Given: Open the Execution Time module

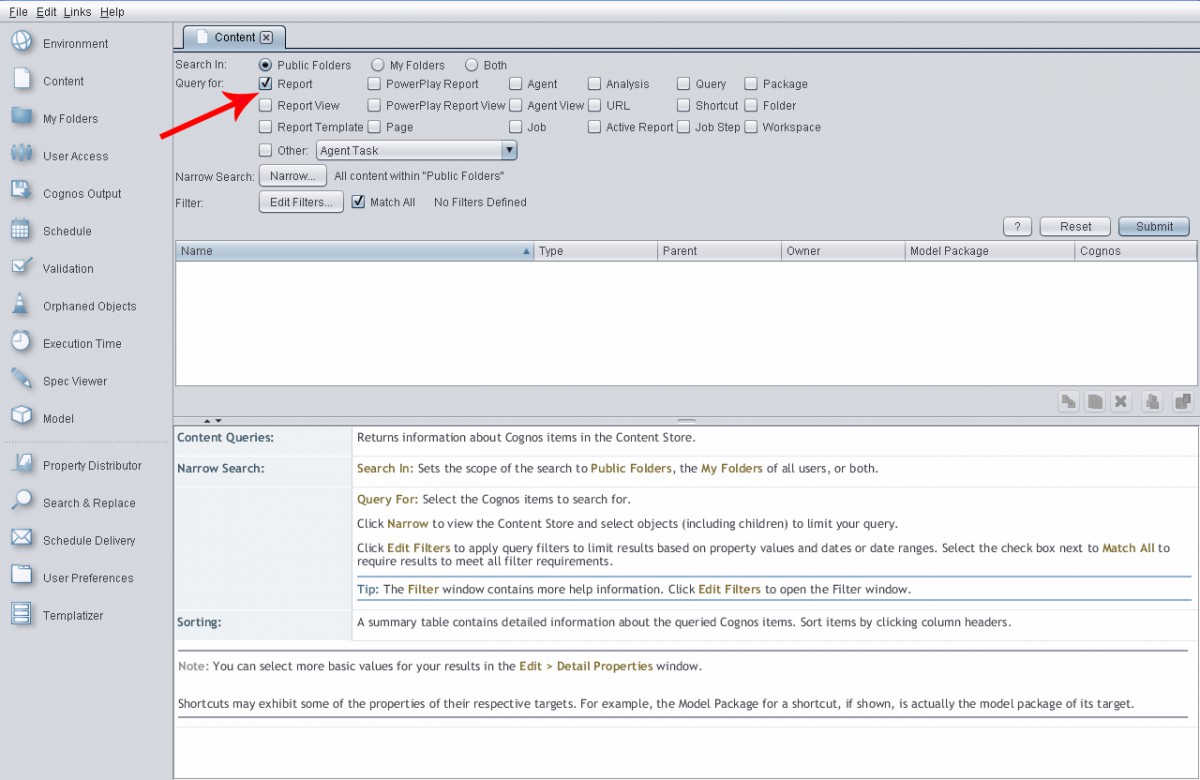Looking at the screenshot, I should point(67,343).
